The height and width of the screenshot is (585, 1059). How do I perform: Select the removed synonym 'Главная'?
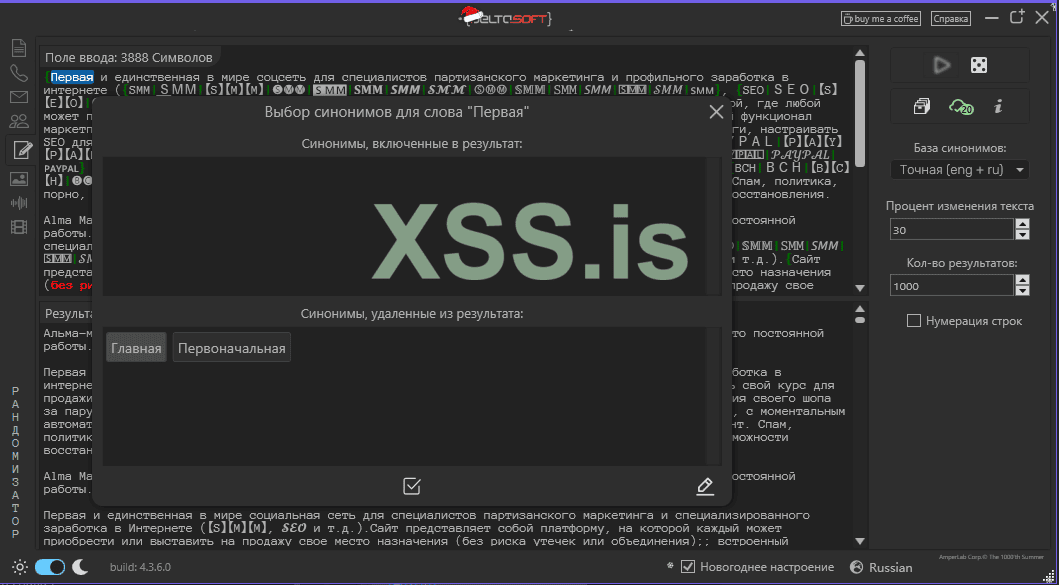136,348
